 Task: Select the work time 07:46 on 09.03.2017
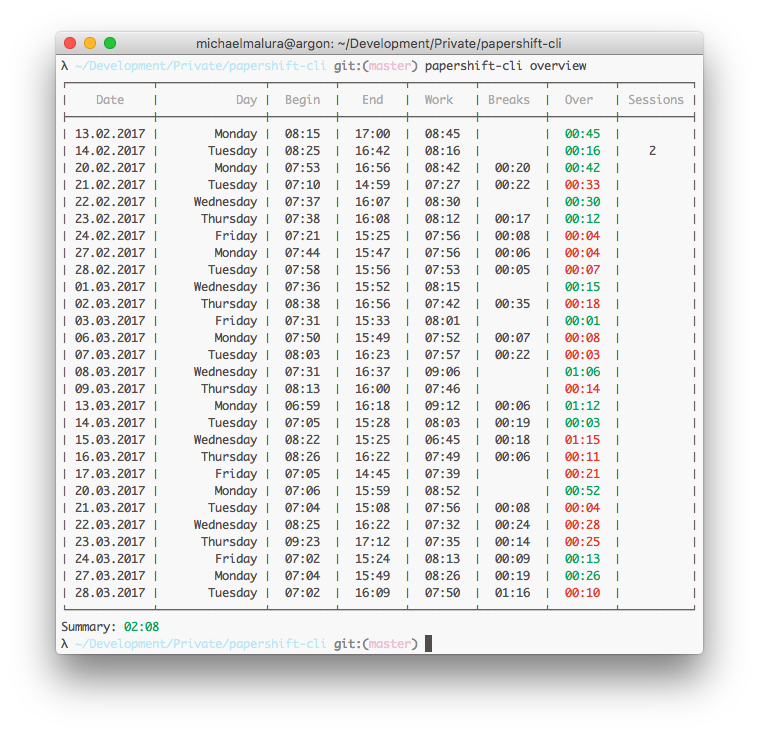(442, 388)
